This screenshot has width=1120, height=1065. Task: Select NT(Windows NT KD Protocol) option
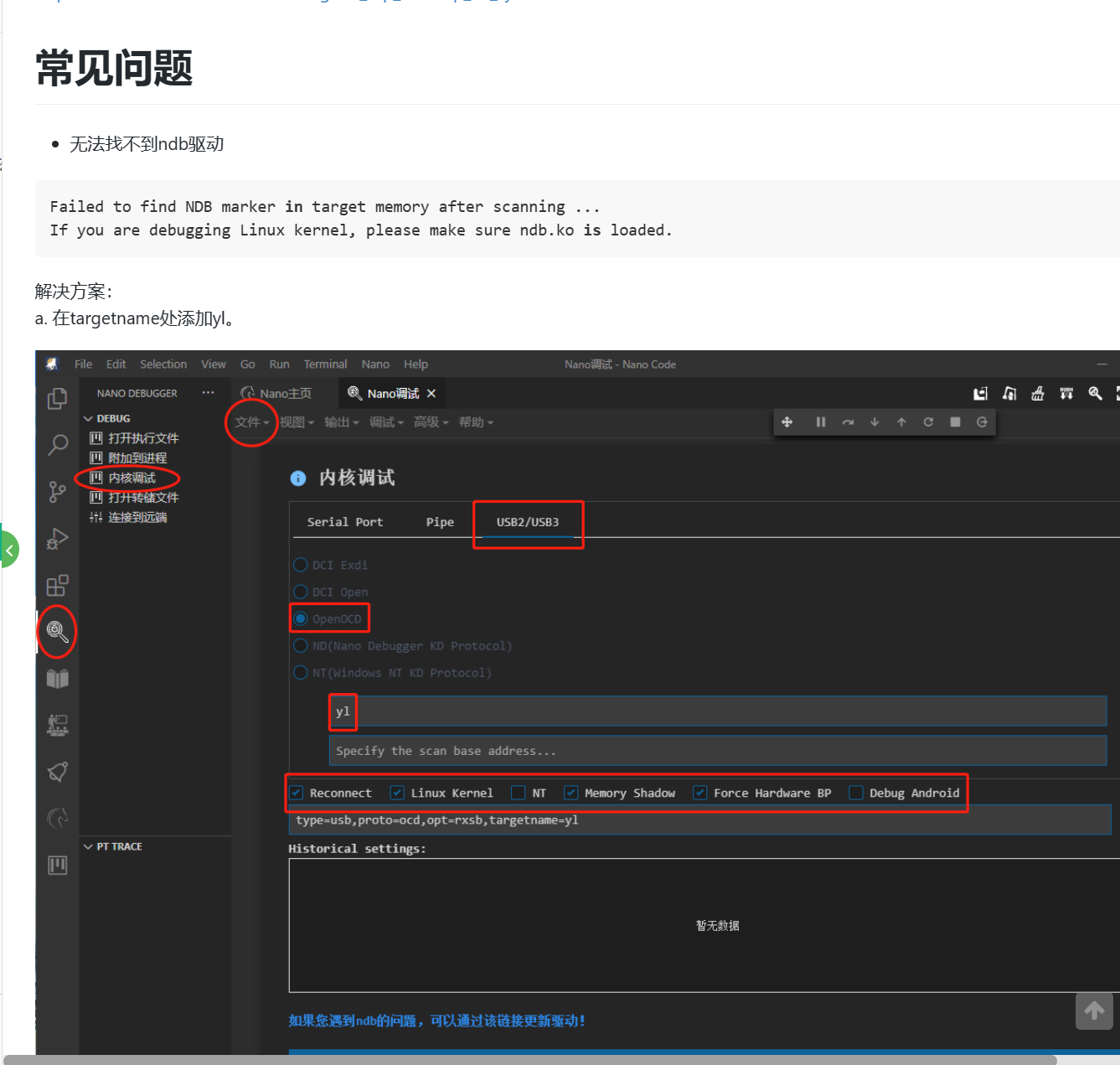[x=301, y=672]
